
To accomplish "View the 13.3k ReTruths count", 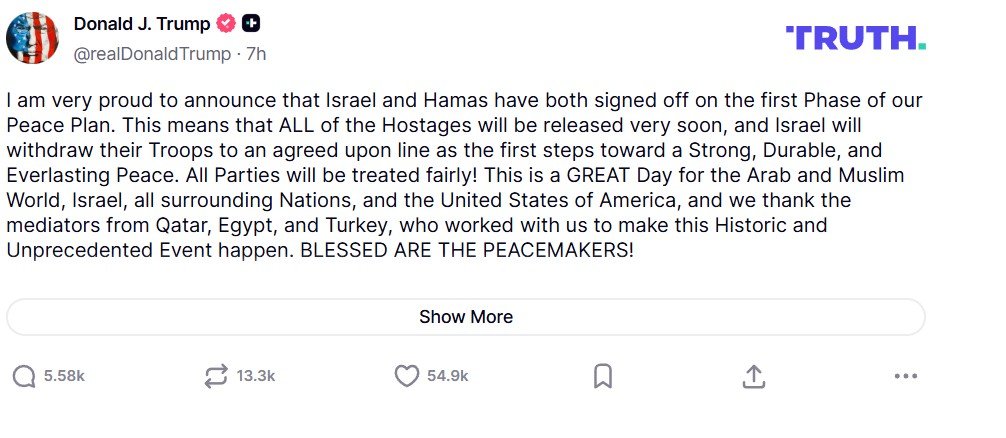I will point(255,376).
